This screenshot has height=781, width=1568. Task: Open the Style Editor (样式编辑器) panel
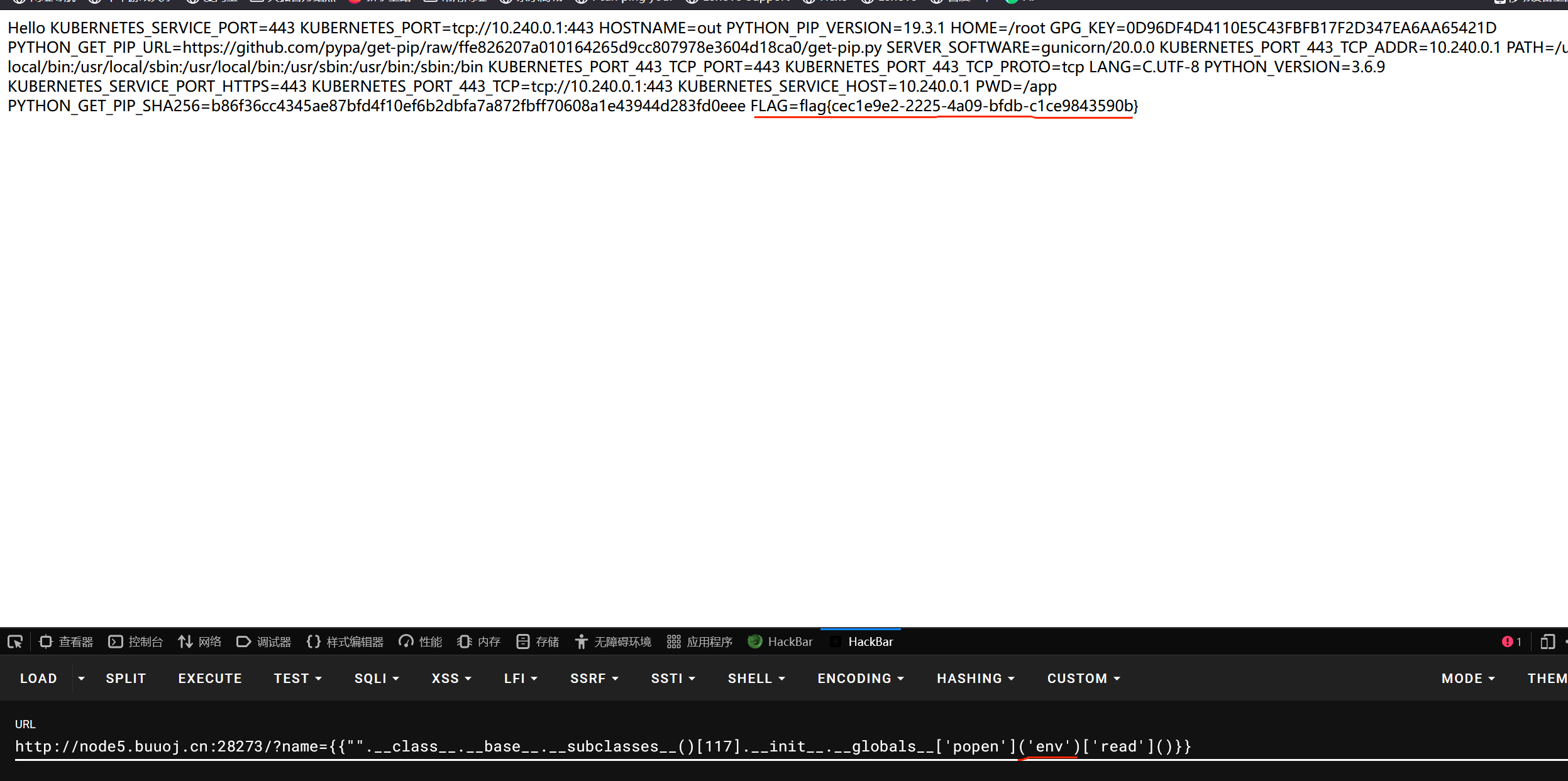[x=345, y=642]
